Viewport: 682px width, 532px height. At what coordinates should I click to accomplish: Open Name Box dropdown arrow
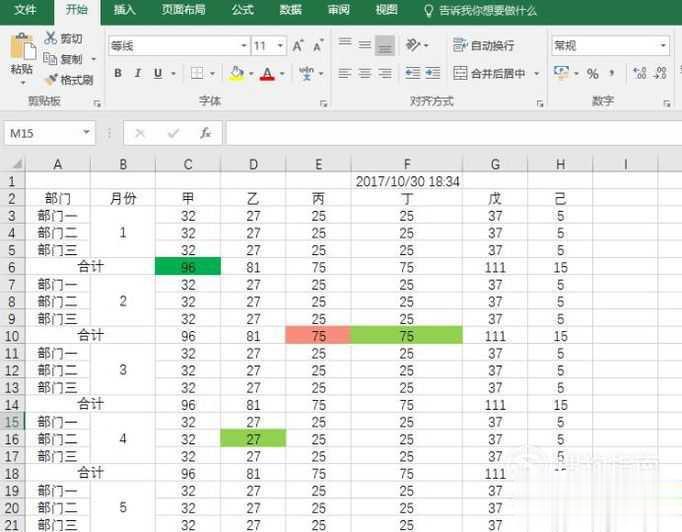click(x=86, y=132)
